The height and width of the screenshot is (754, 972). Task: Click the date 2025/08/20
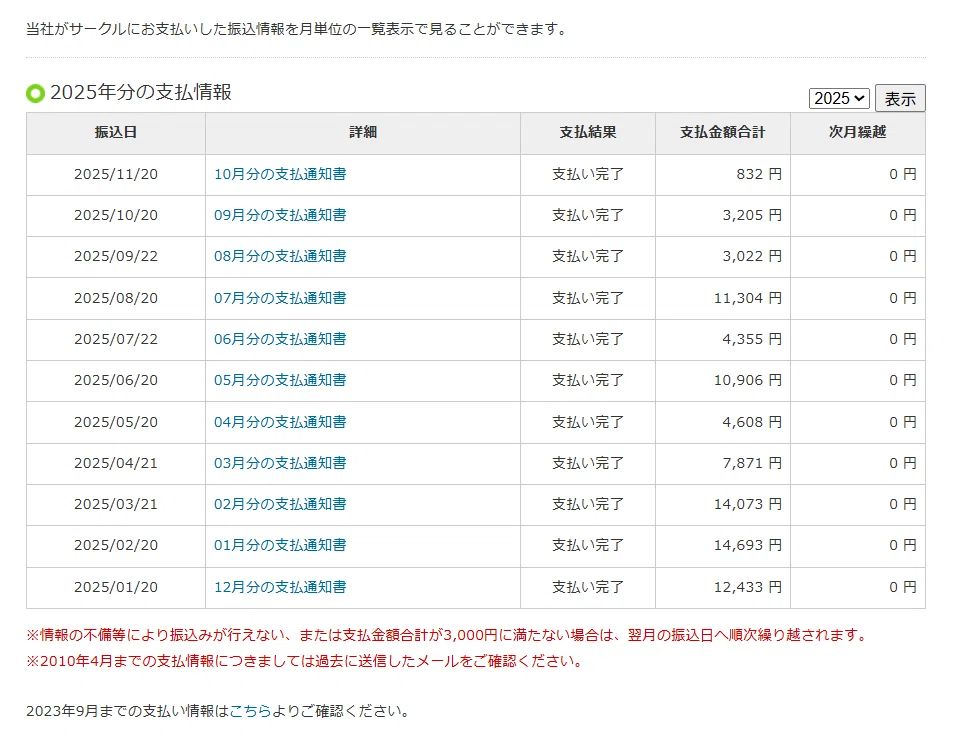coord(116,298)
